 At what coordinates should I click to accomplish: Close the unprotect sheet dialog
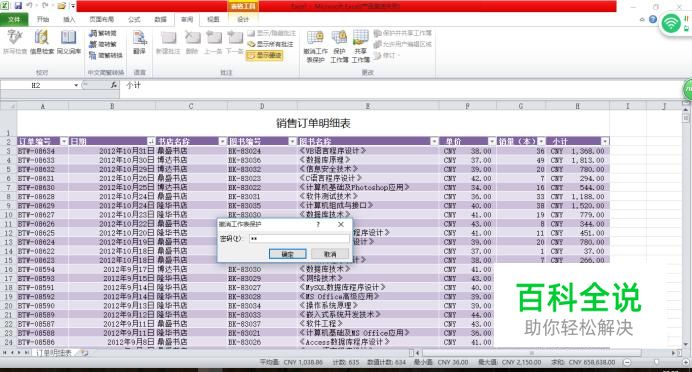coord(341,224)
